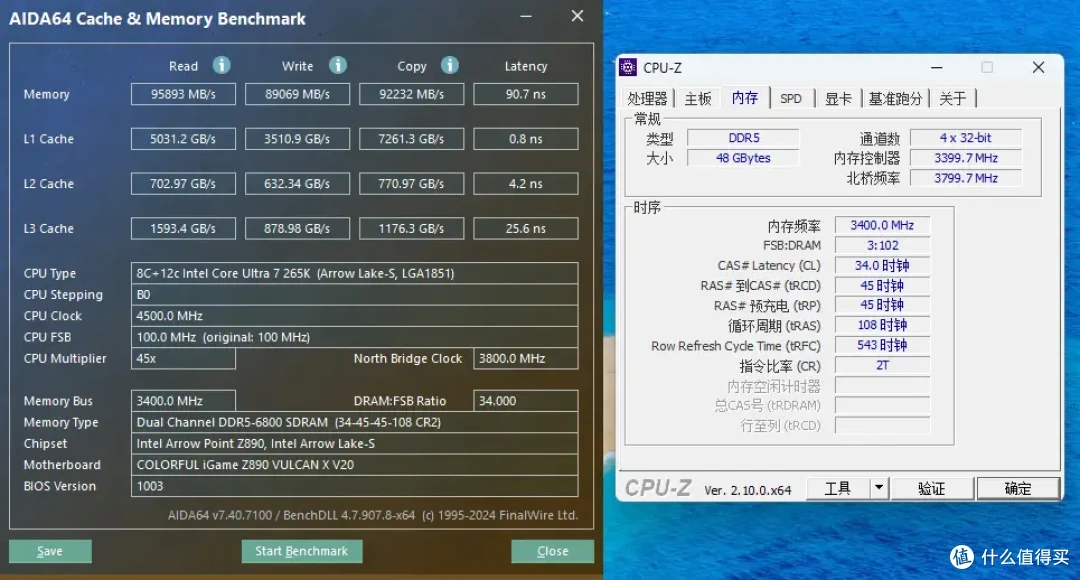This screenshot has width=1080, height=580.
Task: Click the Memory Latency value 90.7 ns
Action: click(x=526, y=94)
